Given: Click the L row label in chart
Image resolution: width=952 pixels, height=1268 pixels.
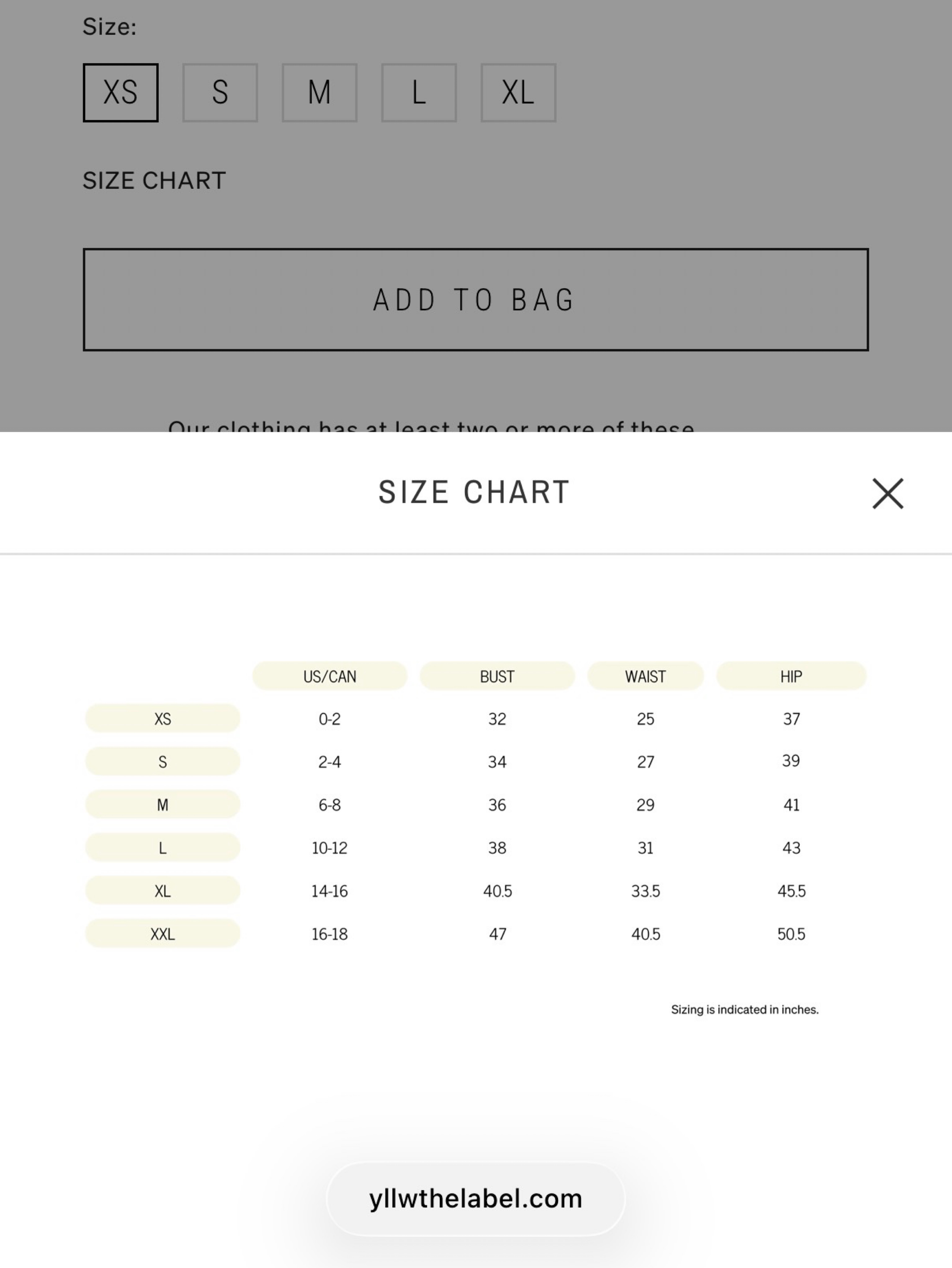Looking at the screenshot, I should point(163,847).
